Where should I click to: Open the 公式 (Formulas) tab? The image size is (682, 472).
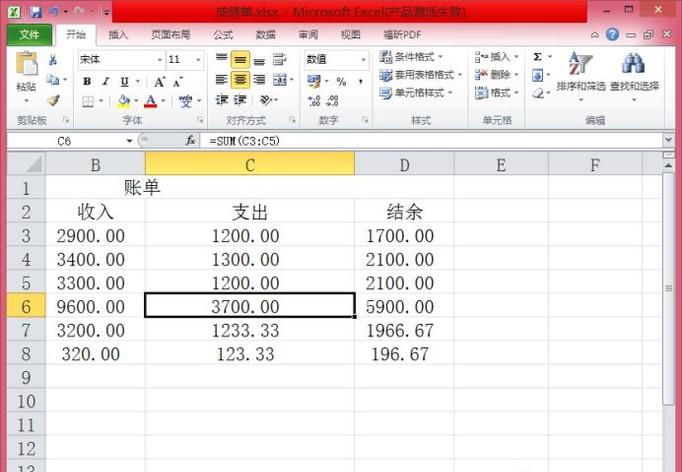click(223, 35)
